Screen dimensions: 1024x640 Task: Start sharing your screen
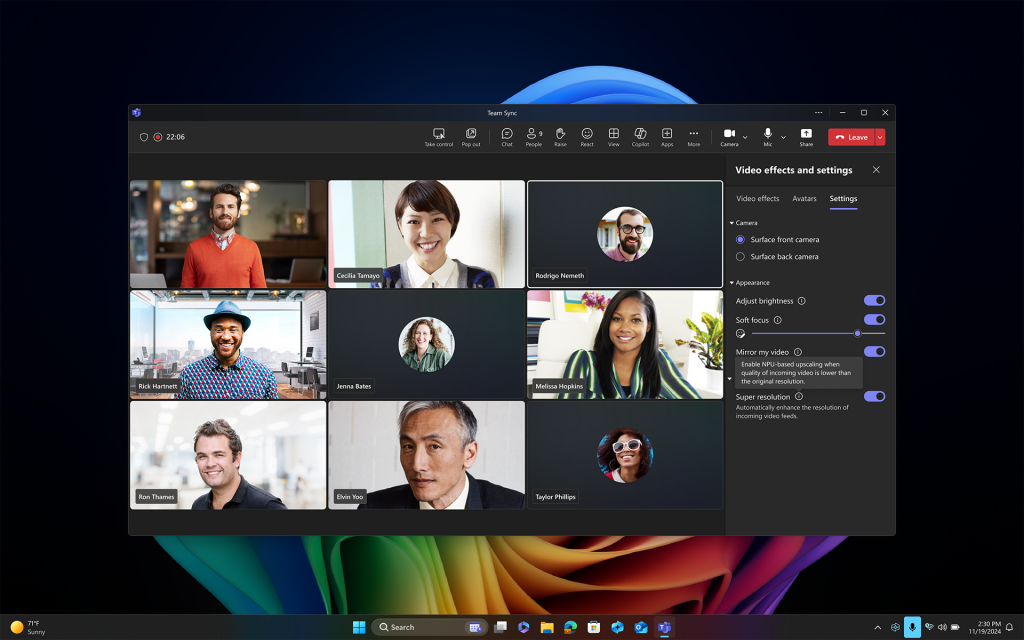coord(808,134)
